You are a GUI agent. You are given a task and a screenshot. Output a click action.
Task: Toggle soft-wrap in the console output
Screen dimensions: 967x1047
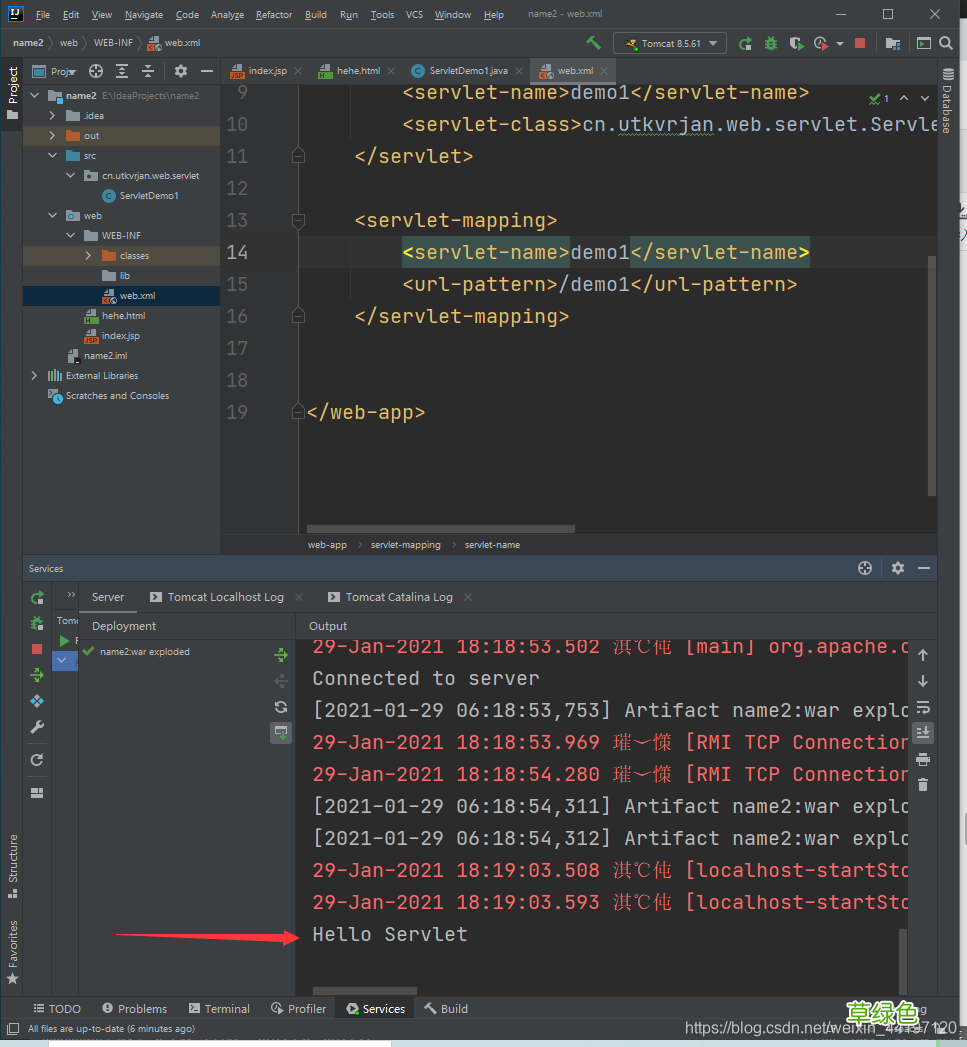click(x=923, y=707)
